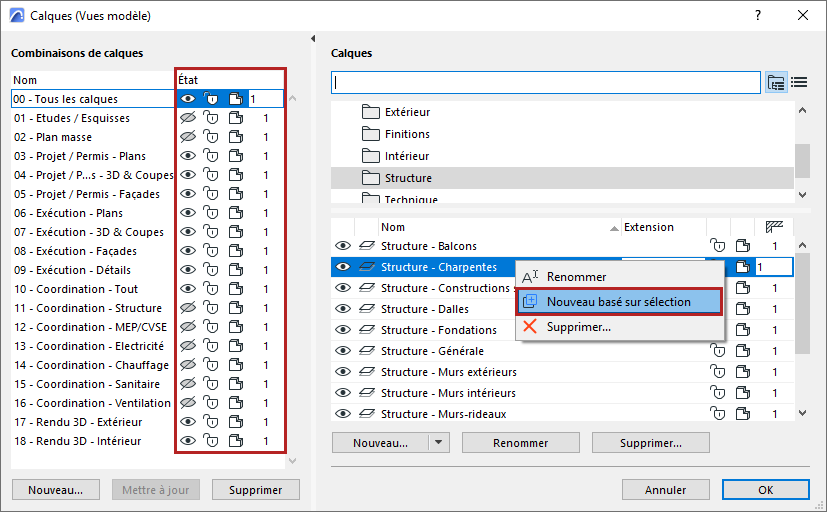The height and width of the screenshot is (512, 827).
Task: Choose Nouveau basé sur sélection
Action: 618,301
